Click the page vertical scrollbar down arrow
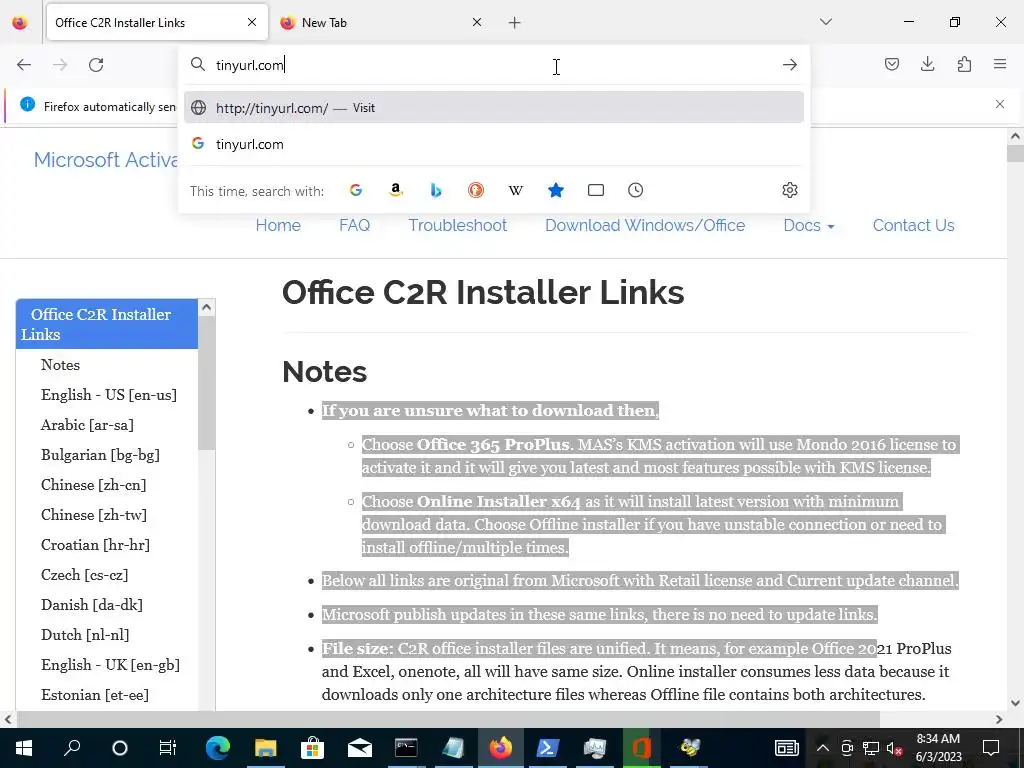The width and height of the screenshot is (1024, 768). click(x=1015, y=703)
